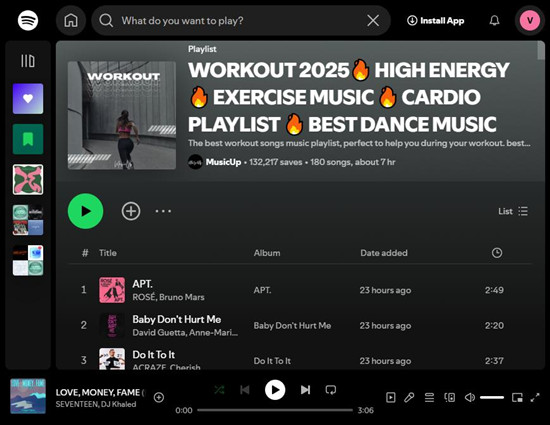
Task: Enter full screen mode icon
Action: point(535,397)
